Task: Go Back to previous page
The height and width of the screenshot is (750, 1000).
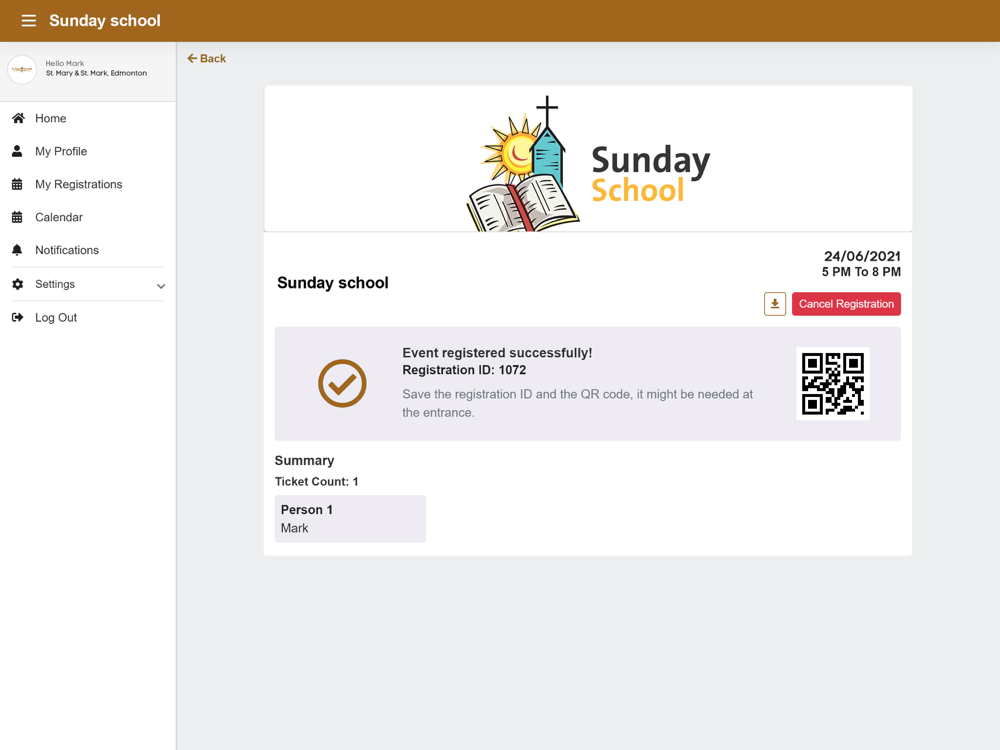Action: click(207, 59)
